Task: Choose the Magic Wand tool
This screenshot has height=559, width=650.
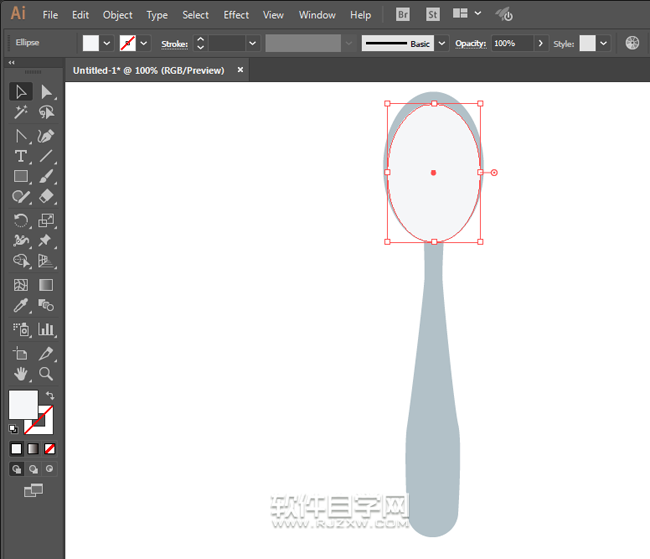Action: pyautogui.click(x=20, y=113)
